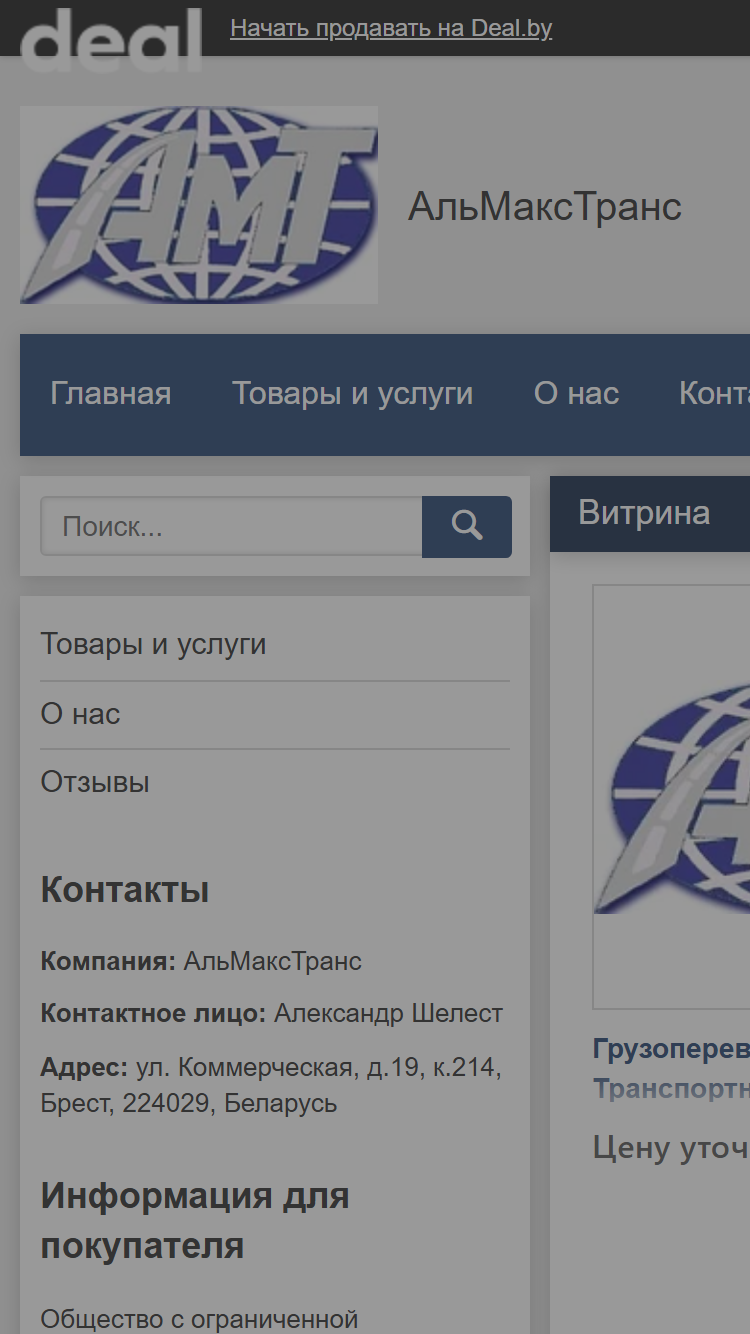This screenshot has height=1334, width=750.
Task: Click the 'Александр Шелест' contact name
Action: pyautogui.click(x=388, y=1013)
